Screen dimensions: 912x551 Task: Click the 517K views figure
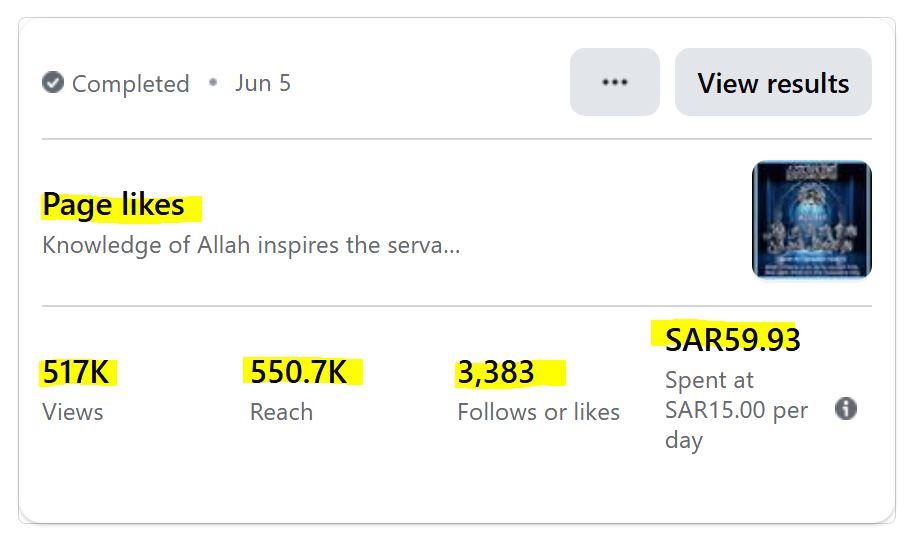[x=76, y=373]
